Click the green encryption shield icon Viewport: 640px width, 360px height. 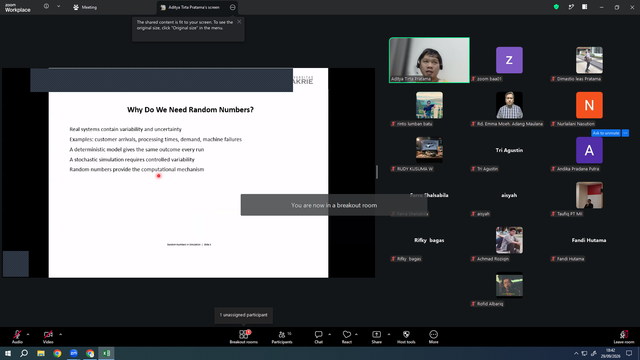pos(556,7)
